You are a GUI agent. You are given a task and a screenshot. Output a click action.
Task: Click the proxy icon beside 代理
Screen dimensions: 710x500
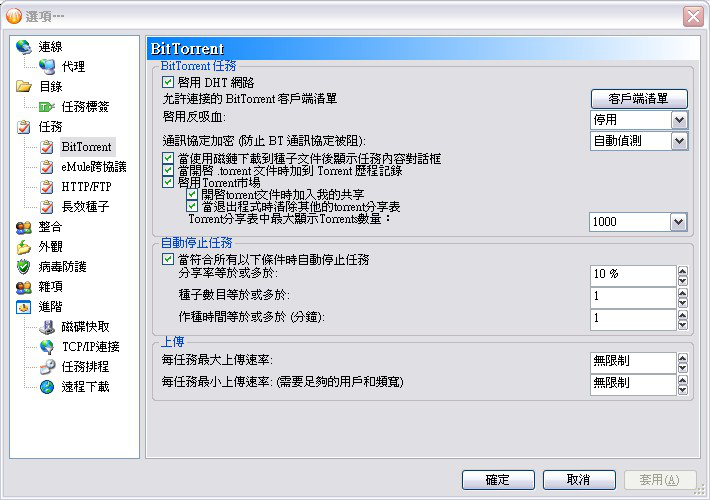point(47,67)
